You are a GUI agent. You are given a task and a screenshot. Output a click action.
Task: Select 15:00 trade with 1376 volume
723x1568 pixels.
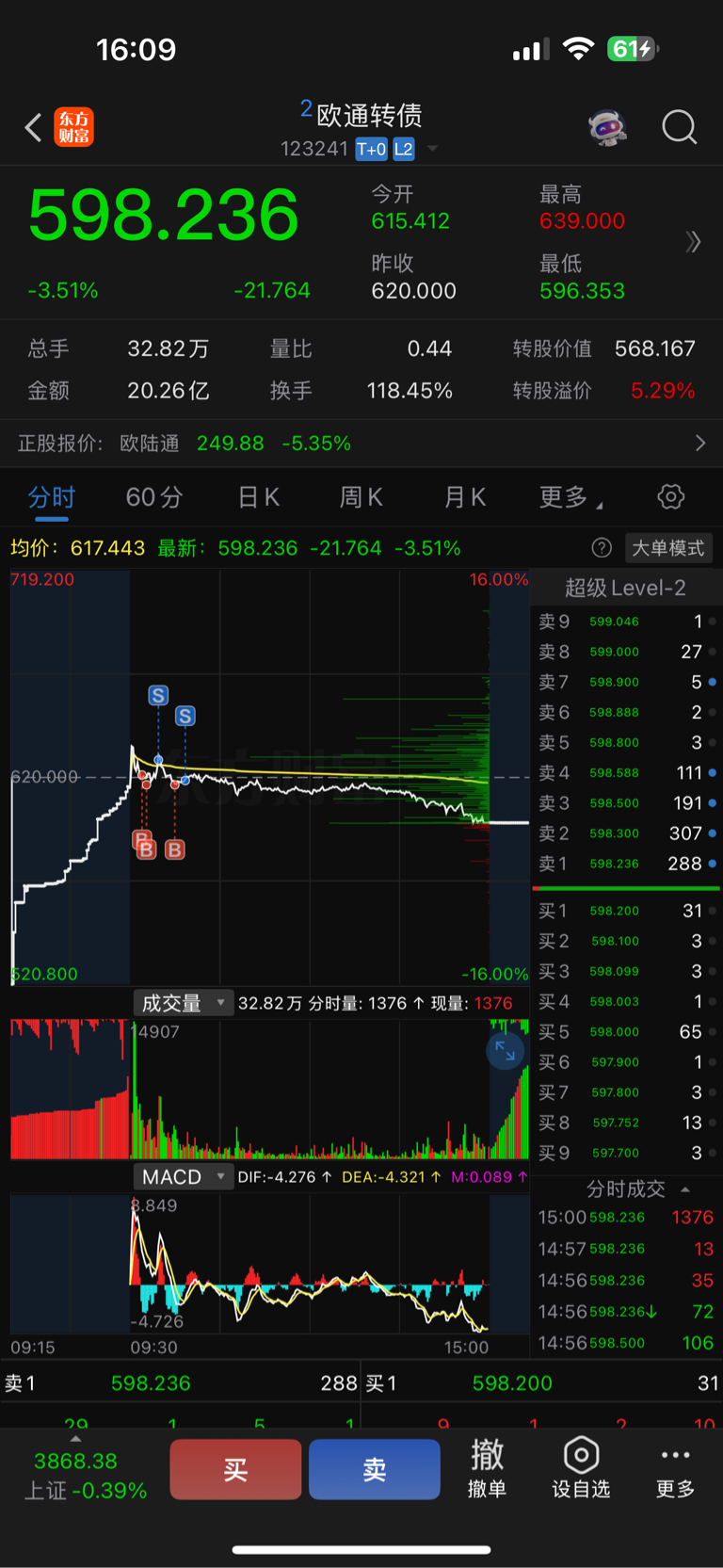[x=626, y=1217]
